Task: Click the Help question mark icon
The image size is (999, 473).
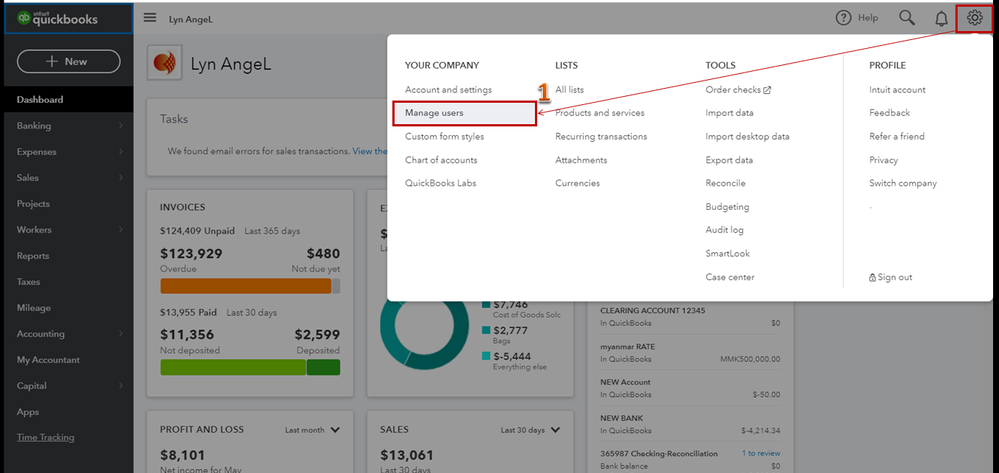Action: click(x=844, y=18)
